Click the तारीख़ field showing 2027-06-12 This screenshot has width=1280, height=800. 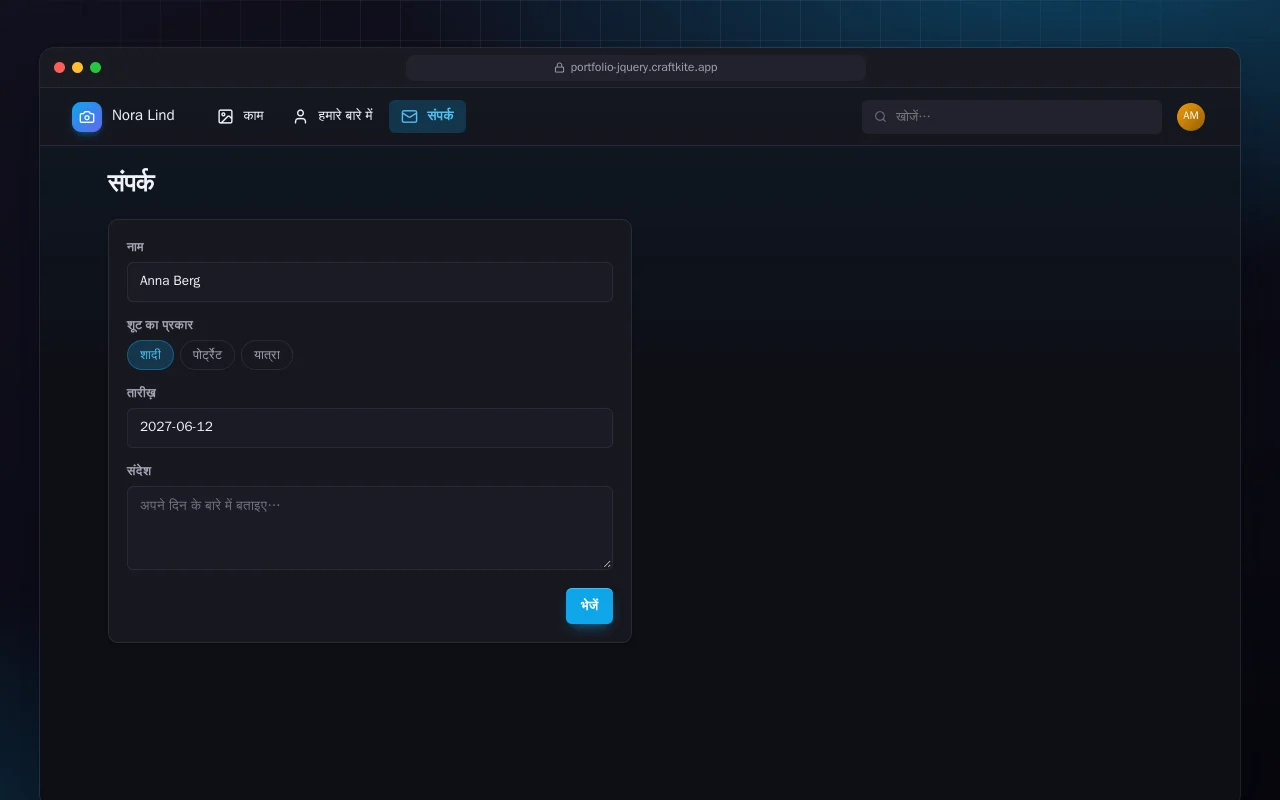coord(370,428)
